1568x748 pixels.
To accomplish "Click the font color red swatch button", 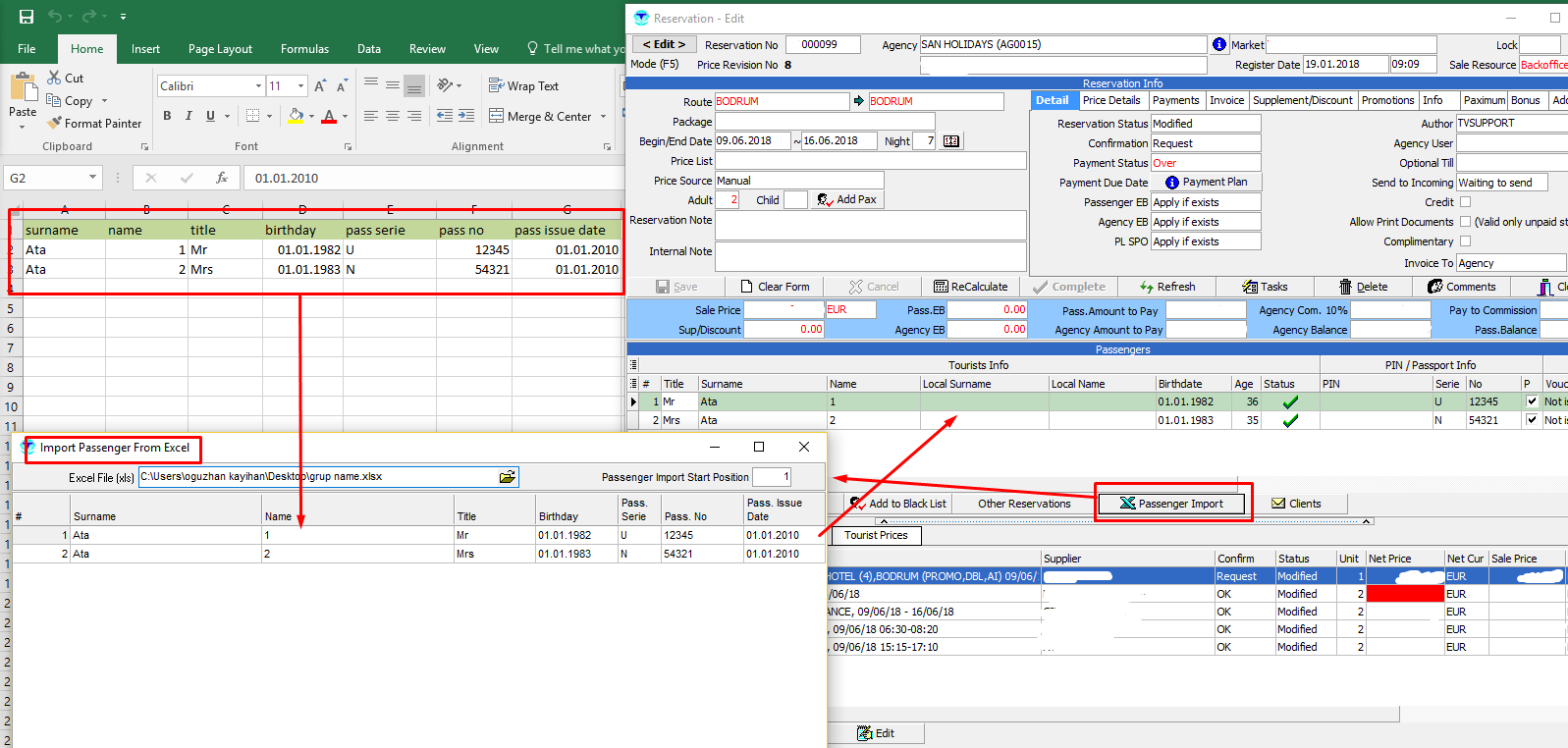I will 329,116.
